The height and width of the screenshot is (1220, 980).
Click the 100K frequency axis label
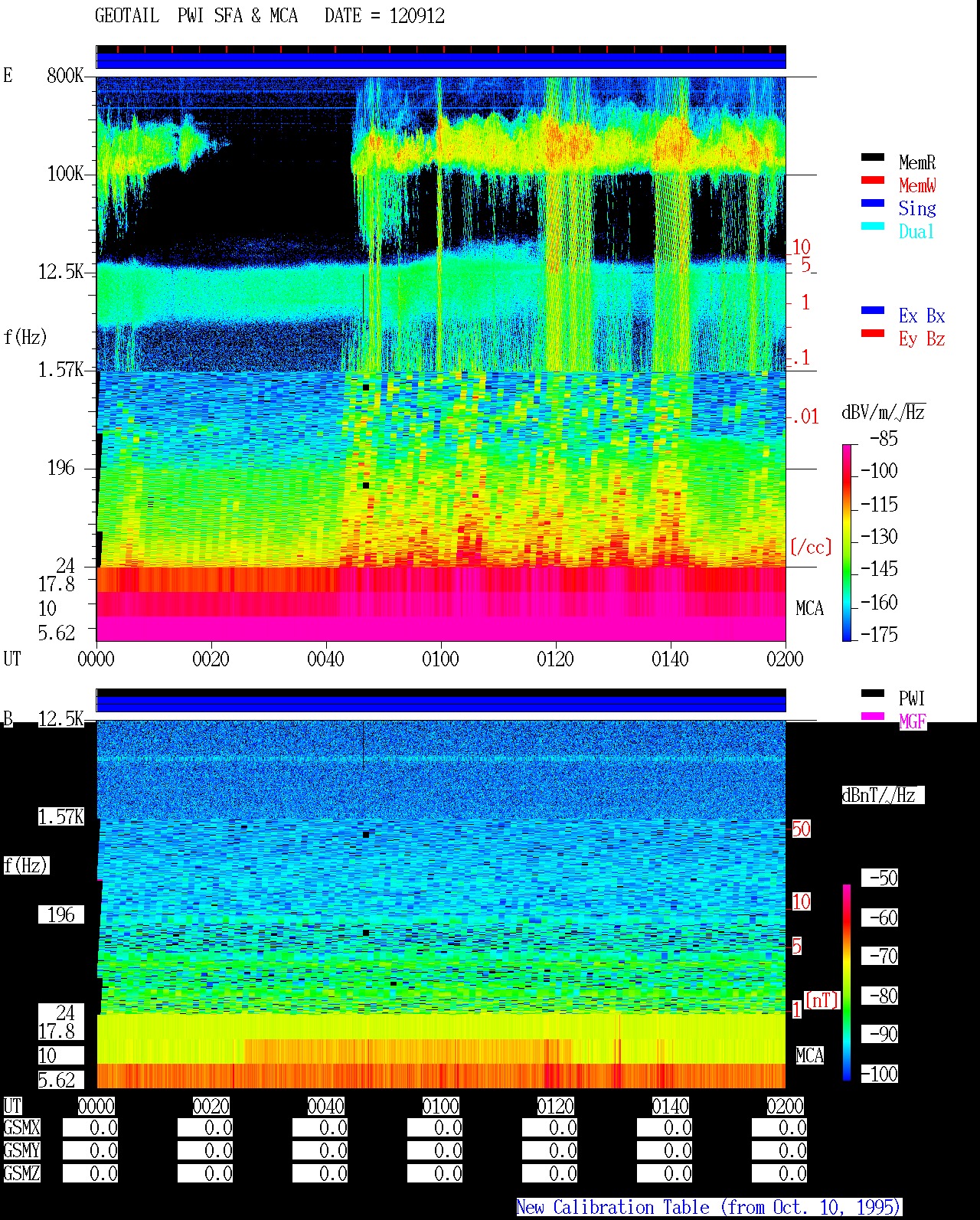65,174
